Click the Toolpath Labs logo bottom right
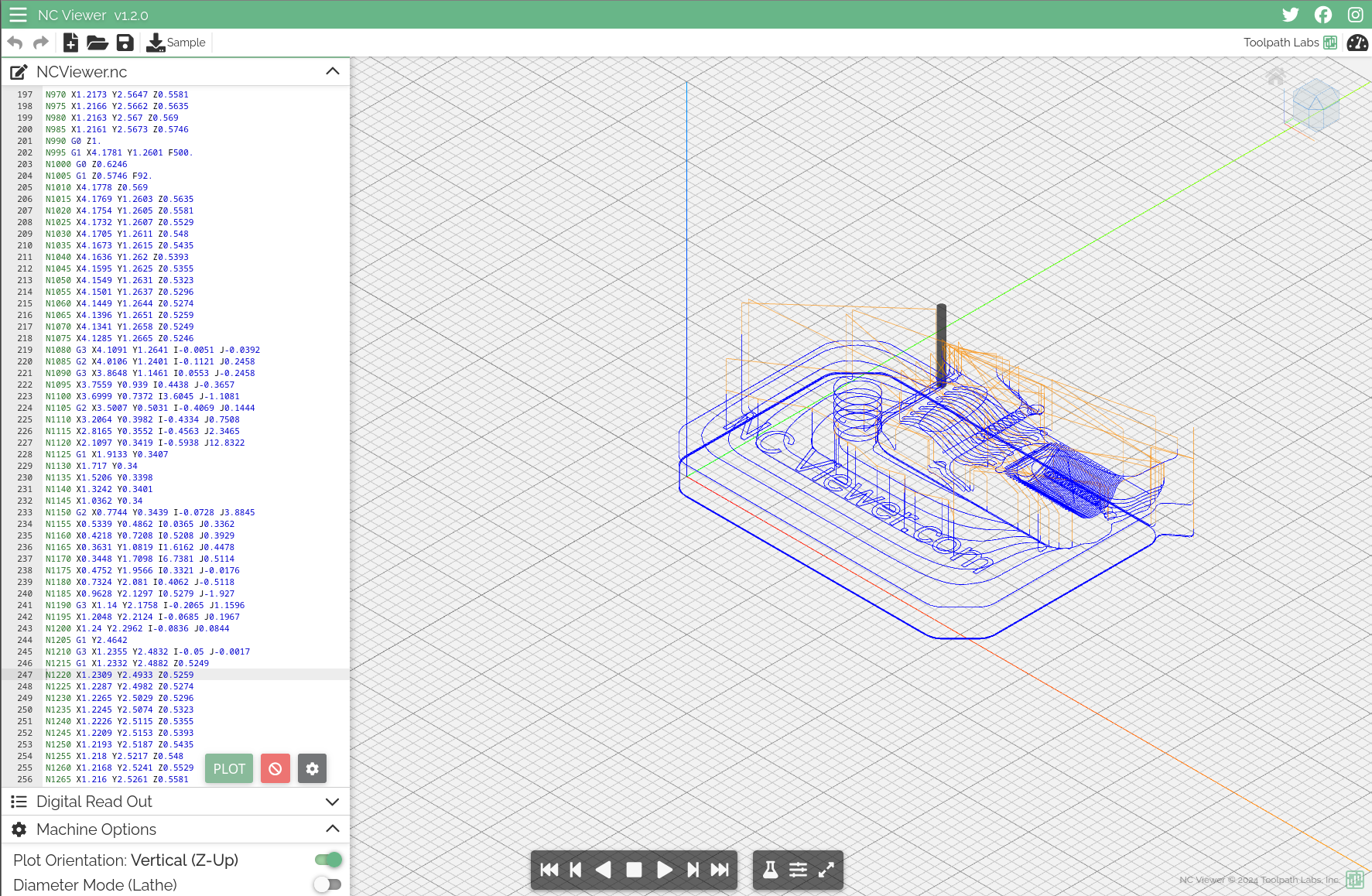Viewport: 1372px width, 896px height. 1354,880
